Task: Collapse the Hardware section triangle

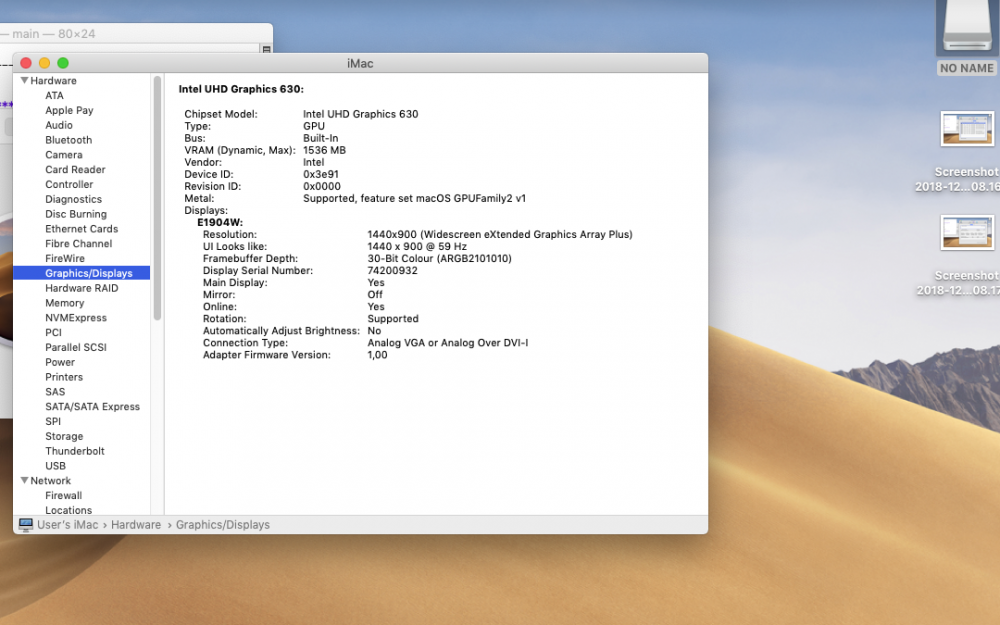Action: (x=24, y=81)
